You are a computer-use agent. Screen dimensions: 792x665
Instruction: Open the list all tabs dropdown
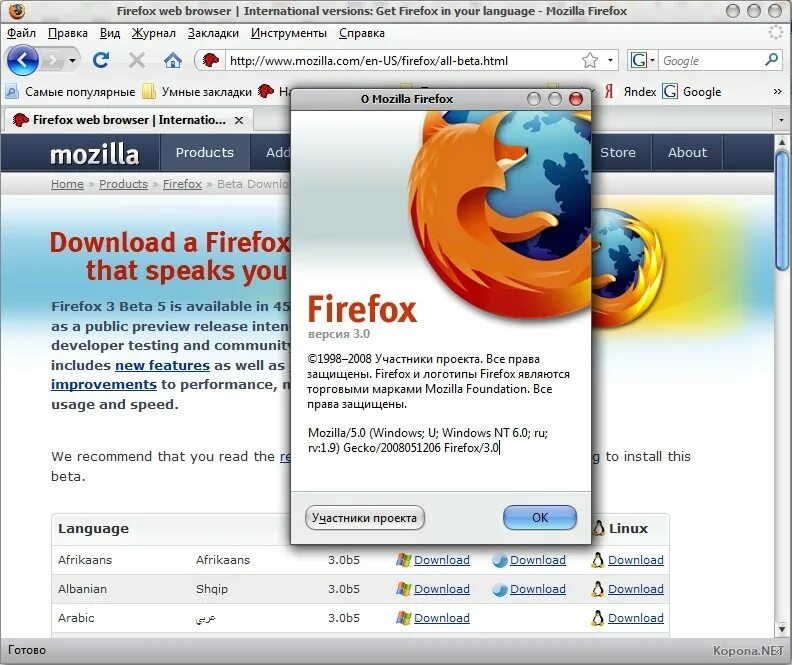click(781, 120)
